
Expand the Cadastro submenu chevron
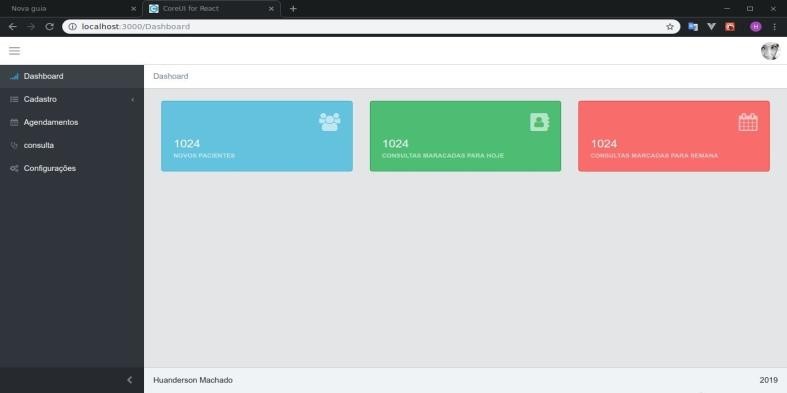133,100
